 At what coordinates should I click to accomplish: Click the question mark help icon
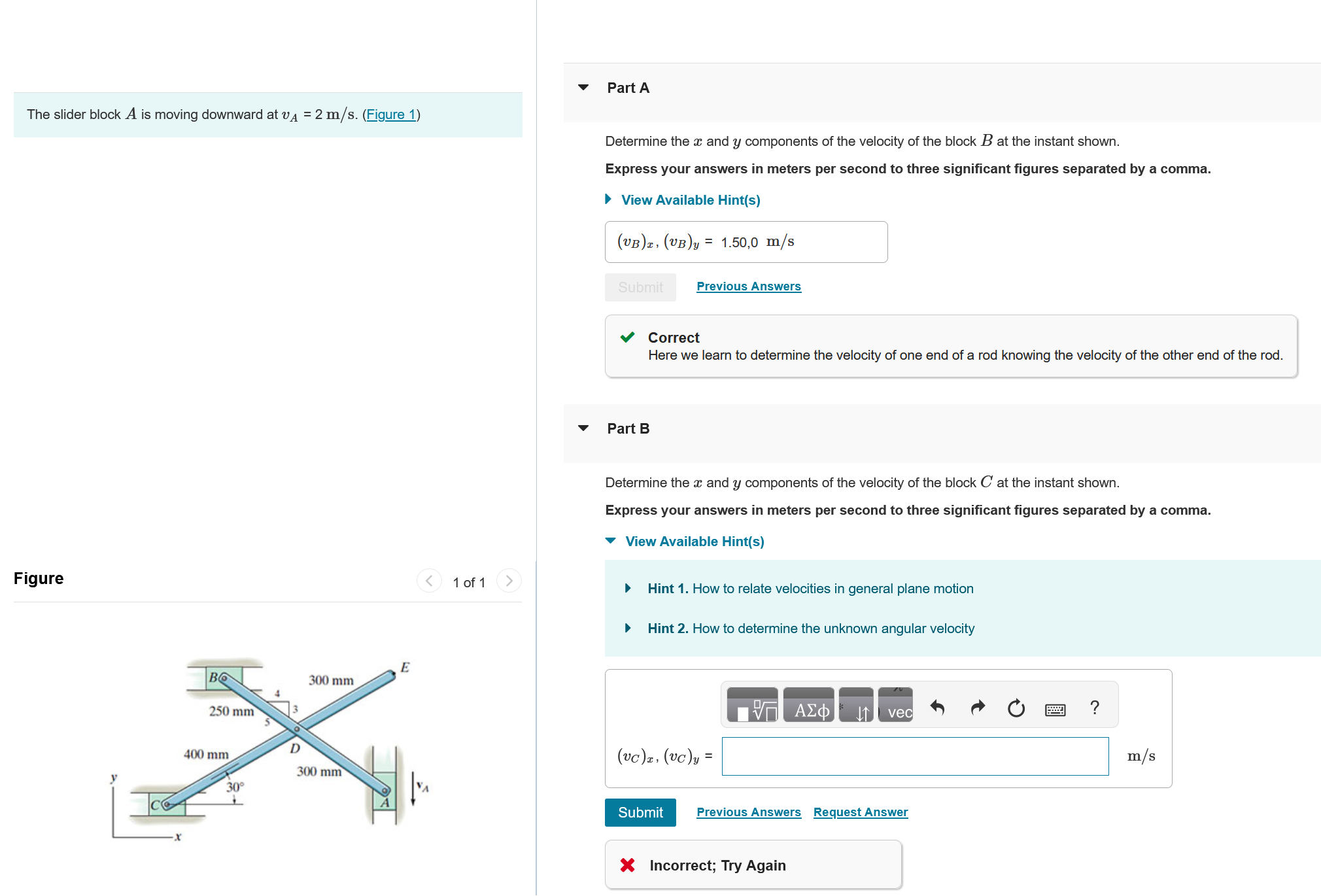pyautogui.click(x=1095, y=708)
